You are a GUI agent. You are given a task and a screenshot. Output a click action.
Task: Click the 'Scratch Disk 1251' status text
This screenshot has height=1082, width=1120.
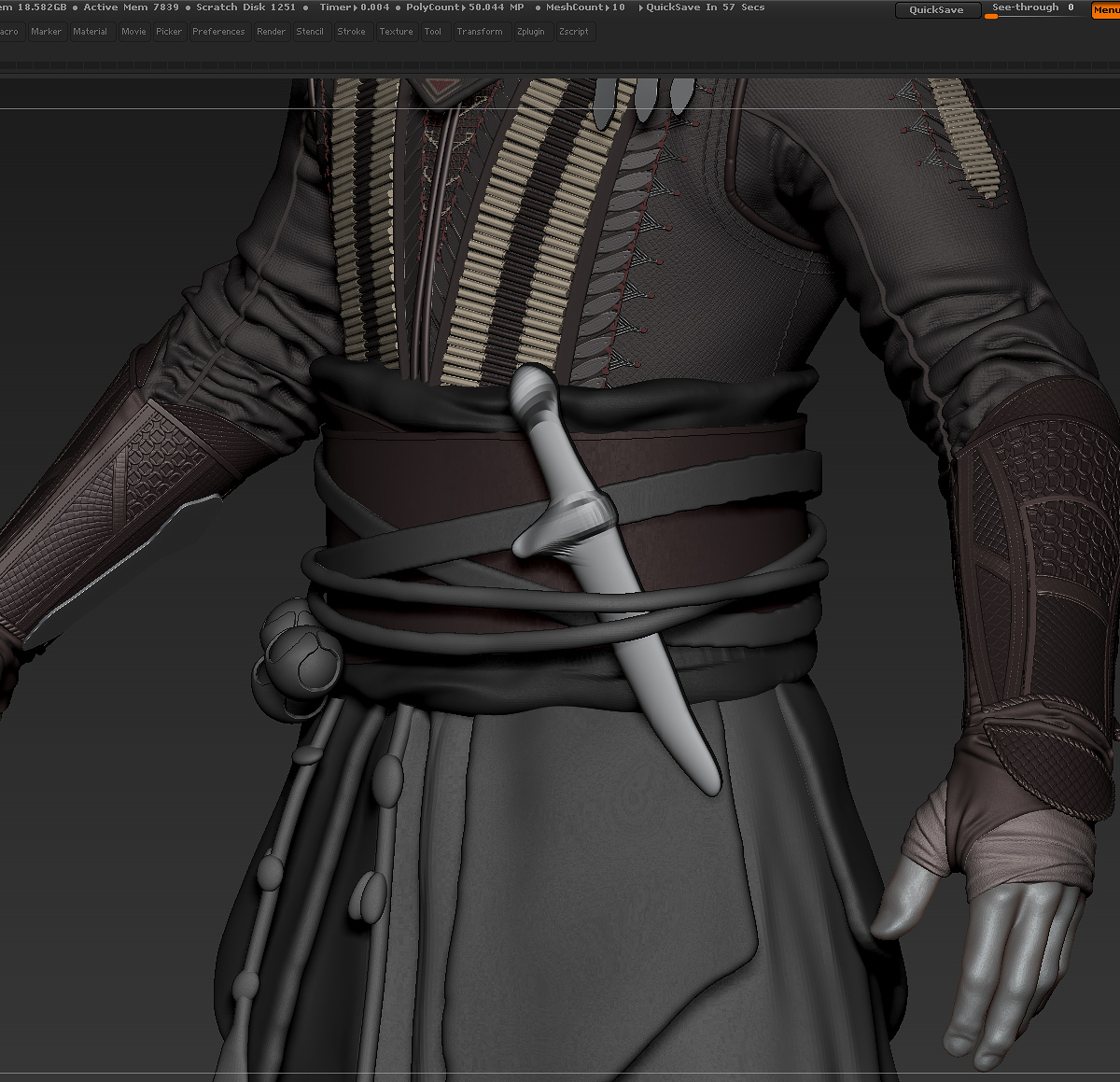click(x=245, y=7)
